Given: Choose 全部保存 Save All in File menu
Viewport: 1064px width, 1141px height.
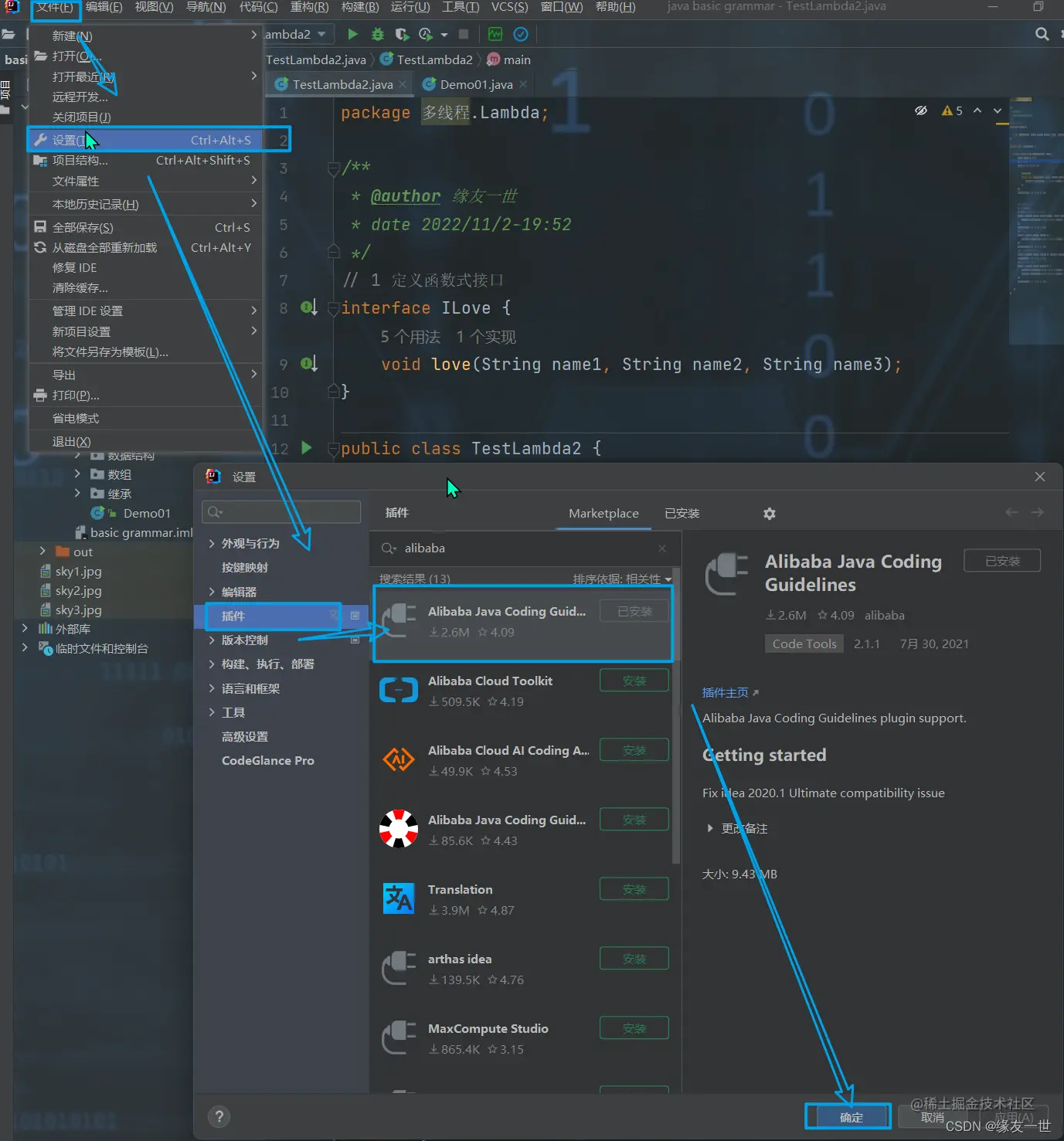Looking at the screenshot, I should click(x=144, y=227).
